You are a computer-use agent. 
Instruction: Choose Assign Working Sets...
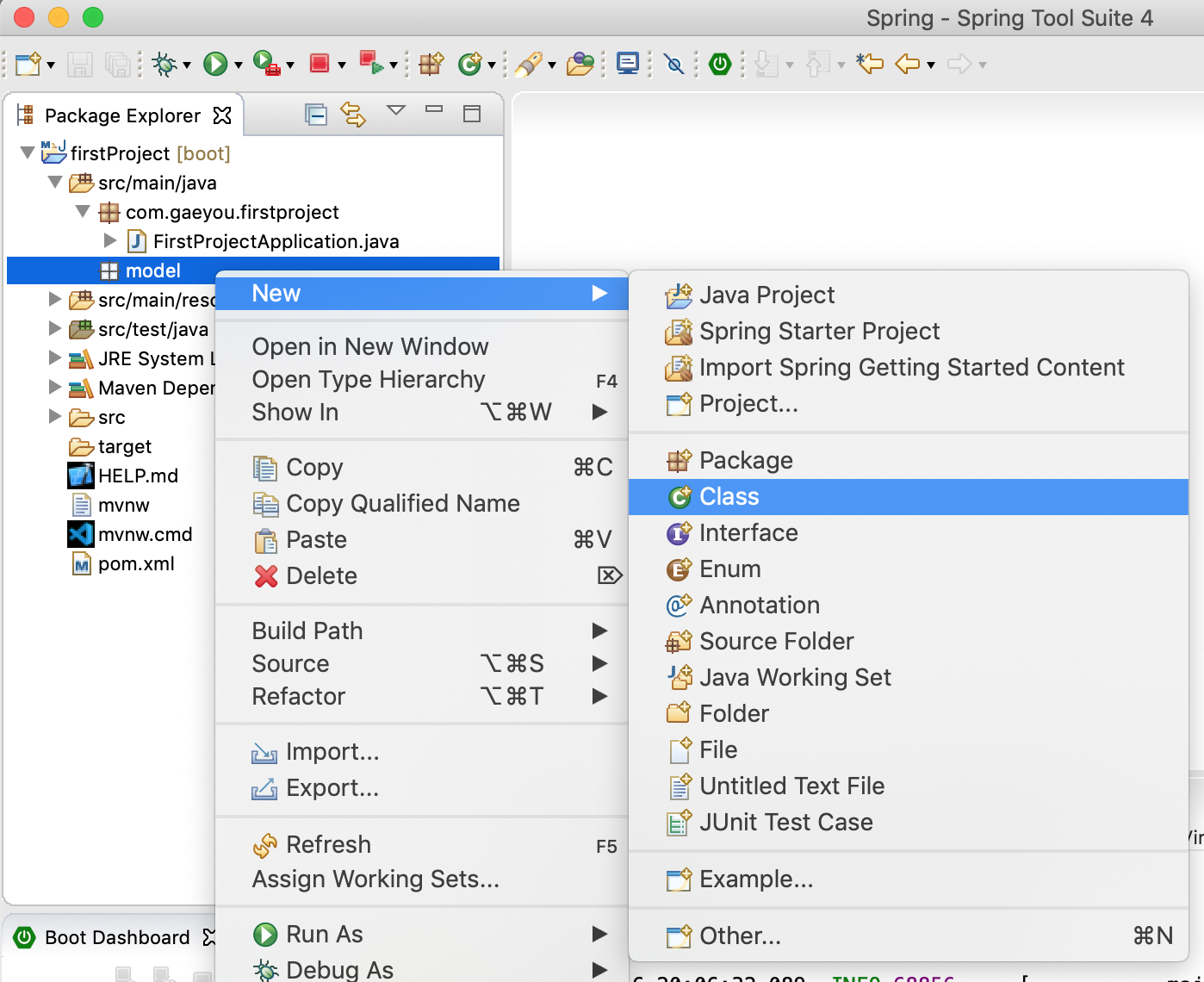[x=422, y=879]
